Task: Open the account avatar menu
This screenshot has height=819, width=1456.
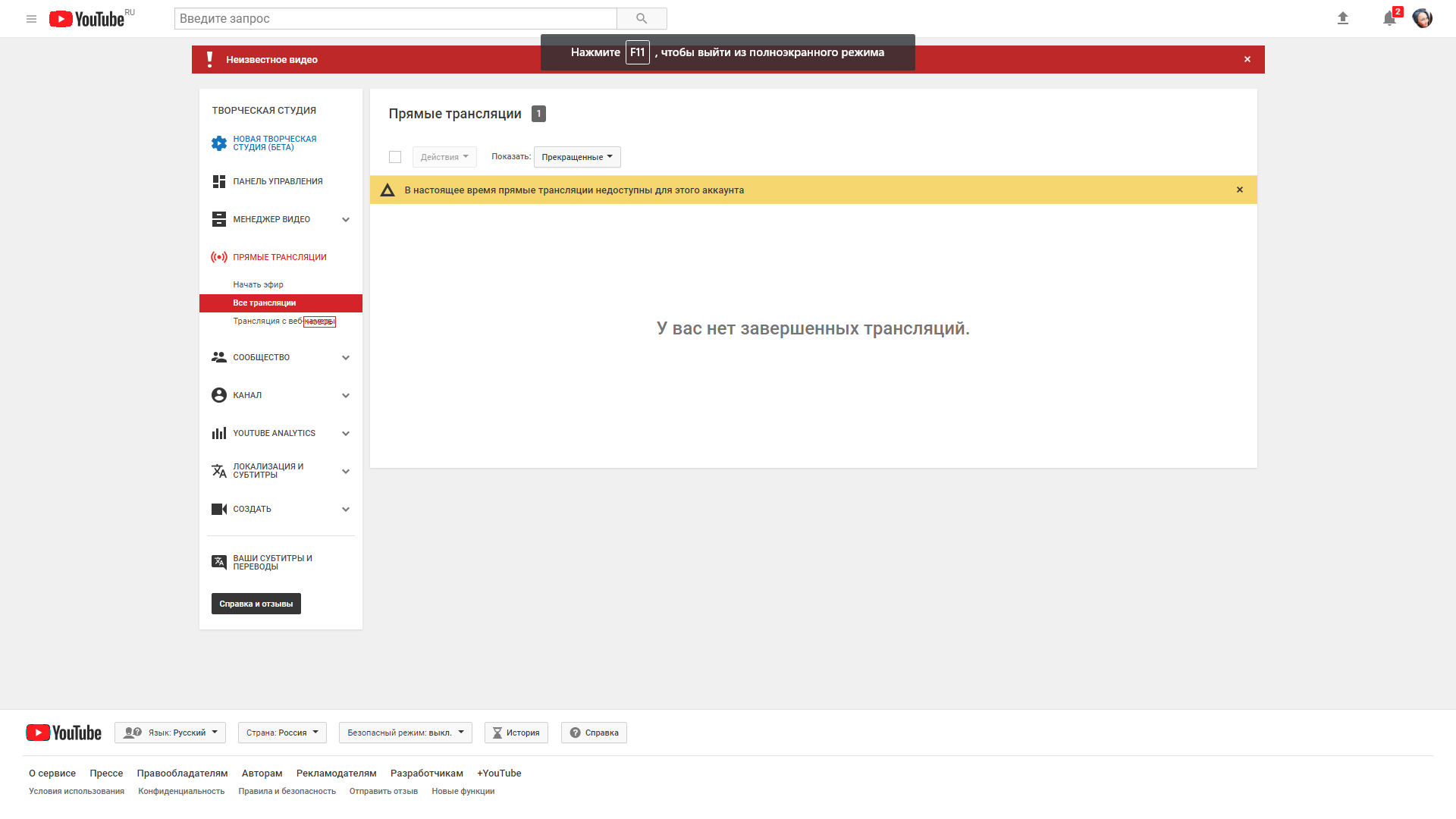Action: pyautogui.click(x=1423, y=18)
